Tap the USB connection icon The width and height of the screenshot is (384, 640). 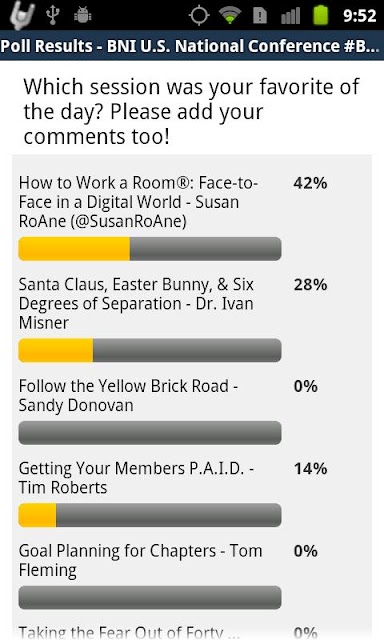click(53, 15)
